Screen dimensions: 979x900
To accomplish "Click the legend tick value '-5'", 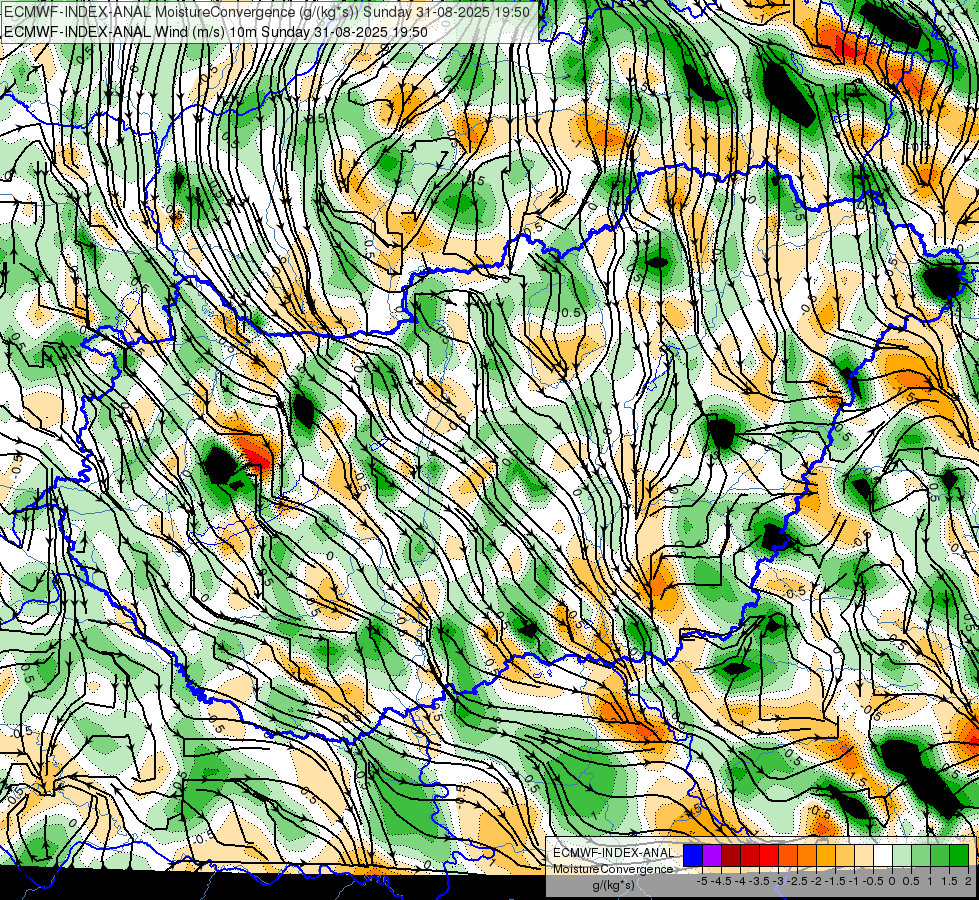I will (702, 881).
